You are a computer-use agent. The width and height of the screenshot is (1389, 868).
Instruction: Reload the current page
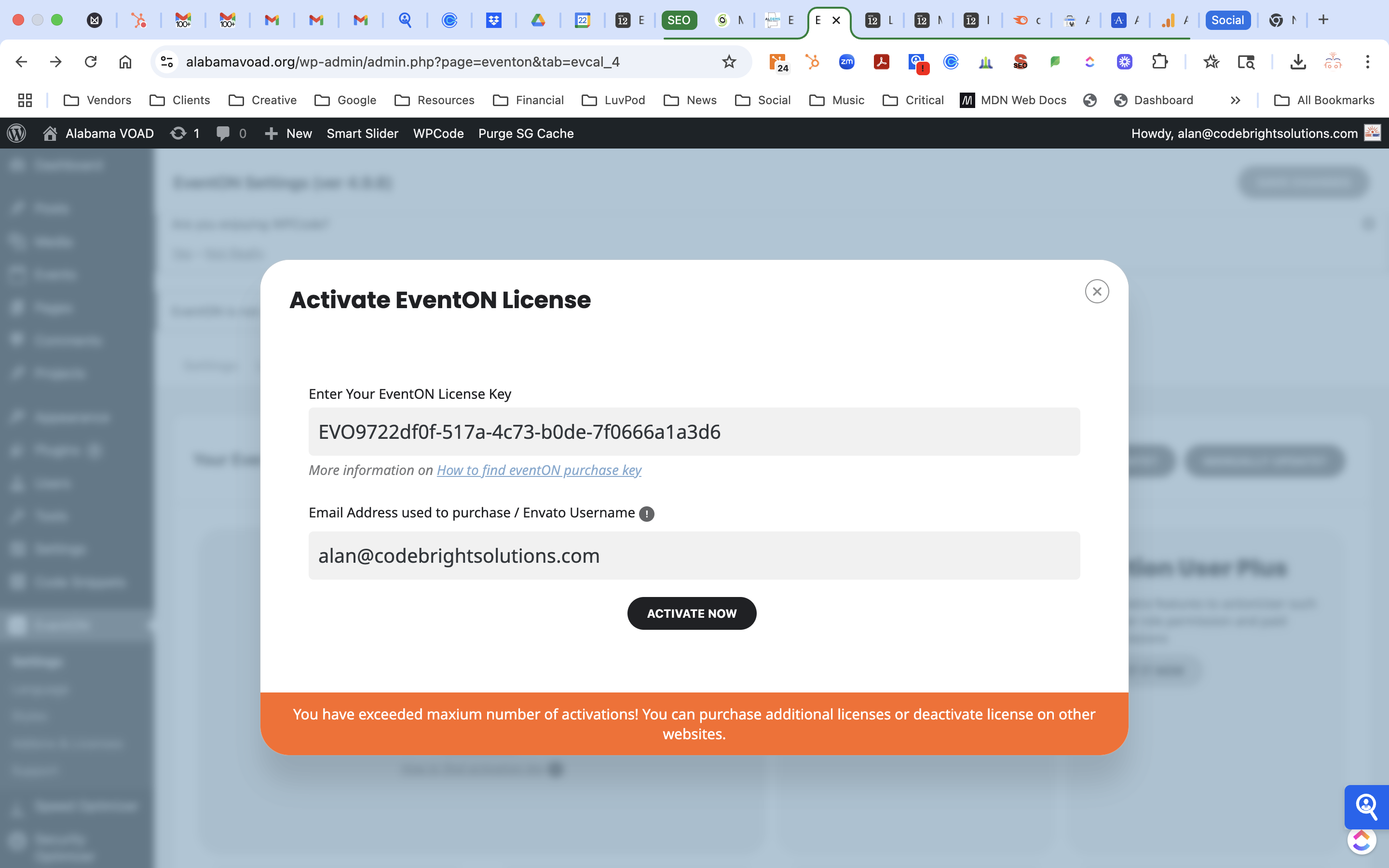point(91,61)
